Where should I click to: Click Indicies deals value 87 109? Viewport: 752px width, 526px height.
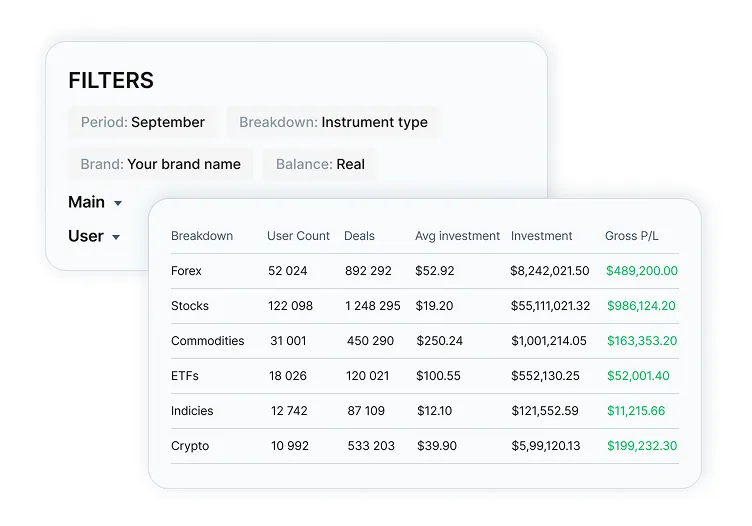click(366, 411)
